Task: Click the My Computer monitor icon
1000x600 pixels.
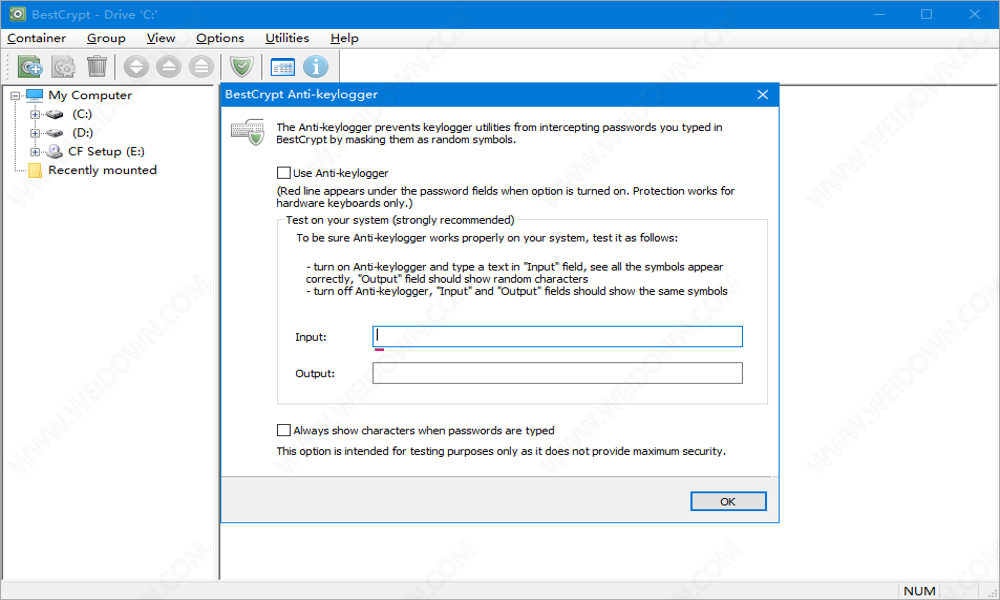Action: (34, 96)
